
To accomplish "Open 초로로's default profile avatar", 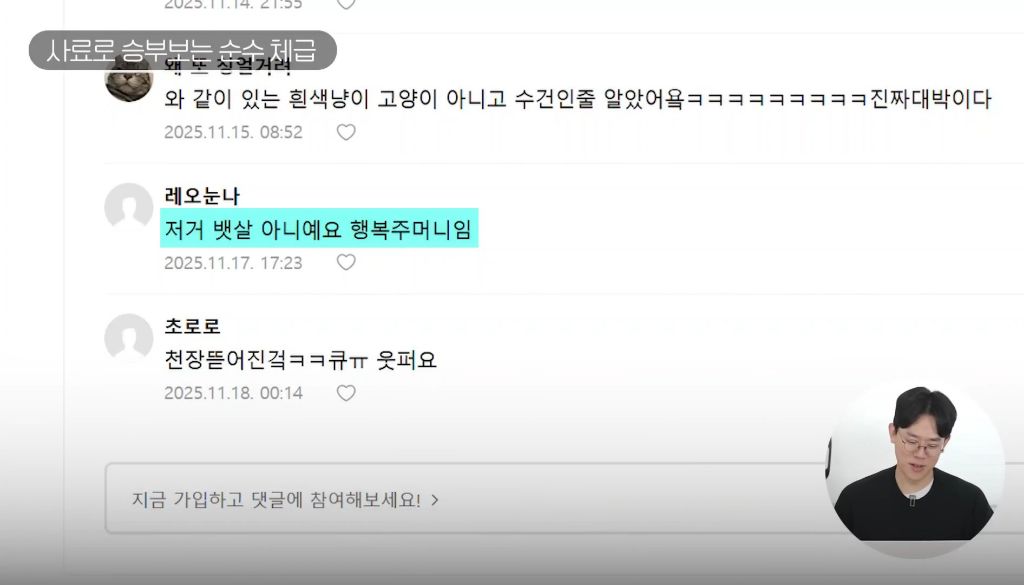I will tap(129, 337).
